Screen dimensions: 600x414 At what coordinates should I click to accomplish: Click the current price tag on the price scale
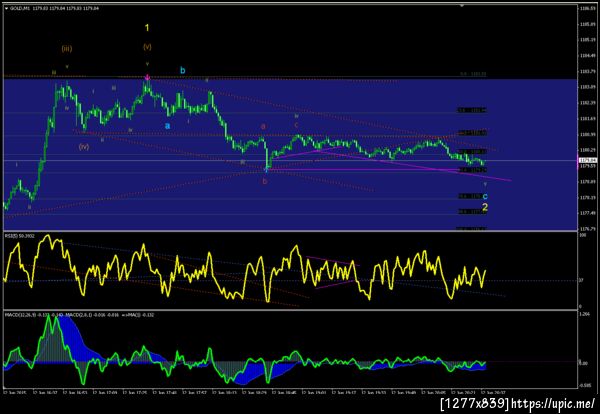click(x=588, y=160)
